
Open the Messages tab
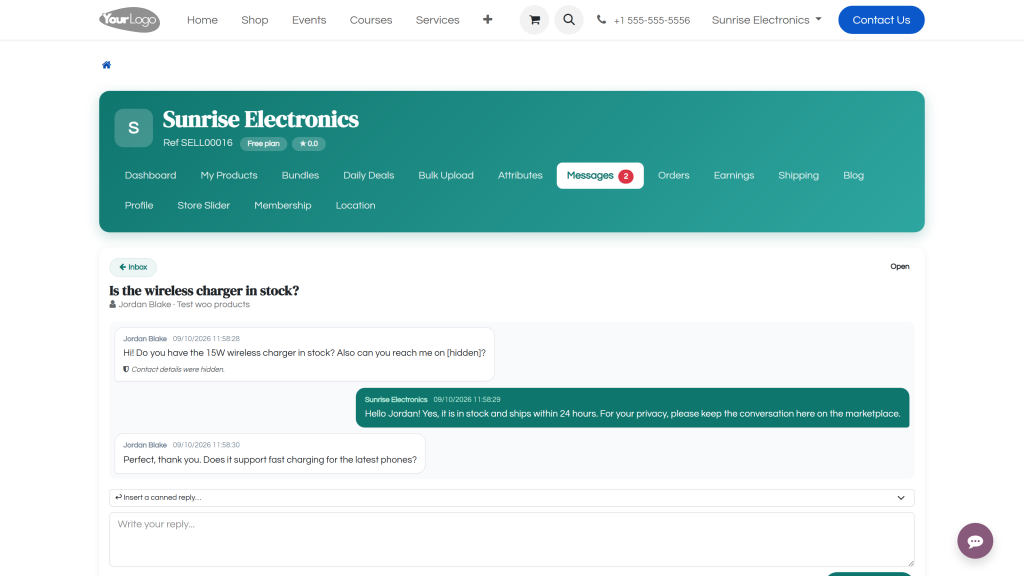coord(600,176)
